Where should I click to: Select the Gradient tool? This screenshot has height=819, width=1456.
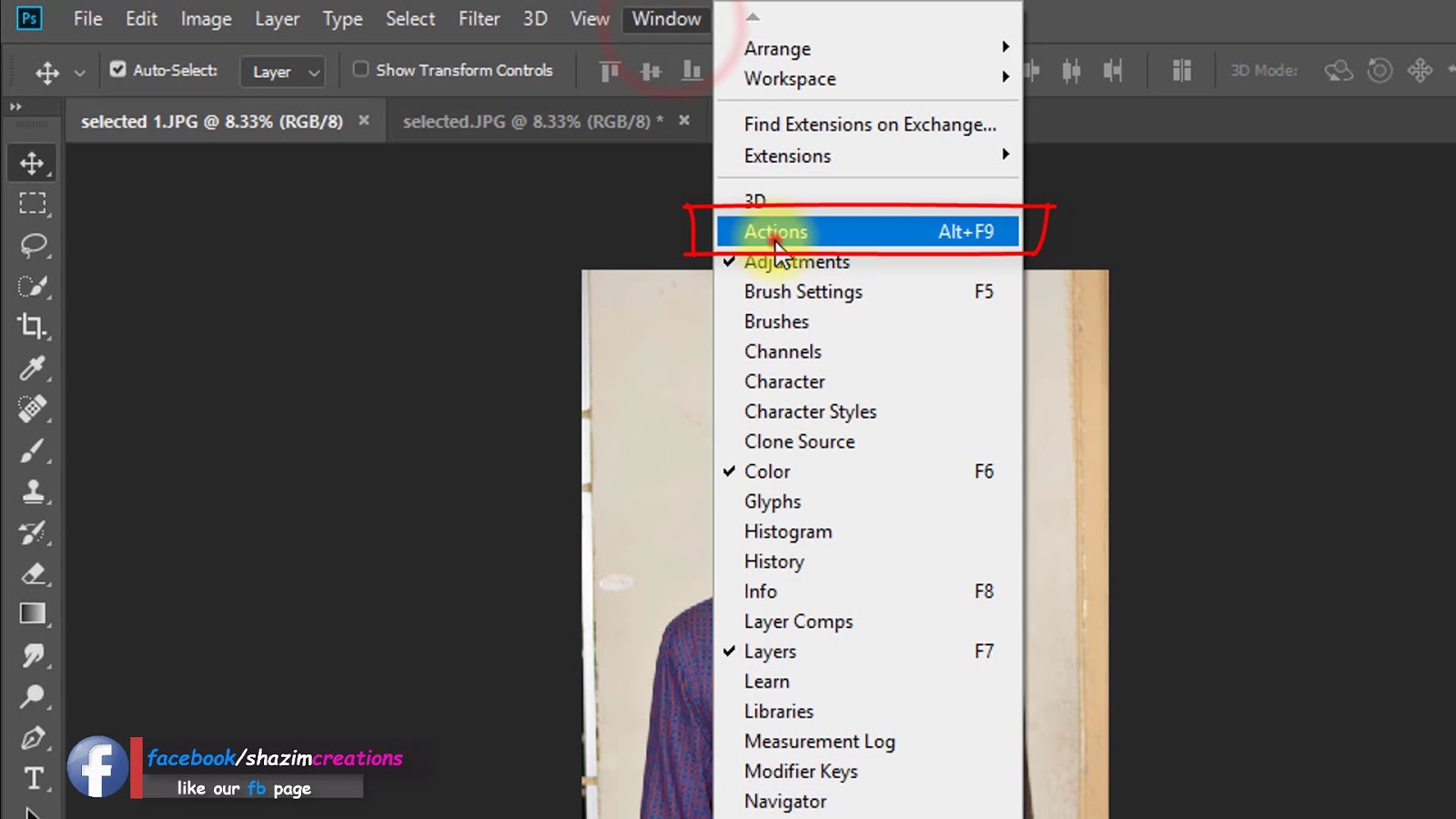(x=33, y=614)
